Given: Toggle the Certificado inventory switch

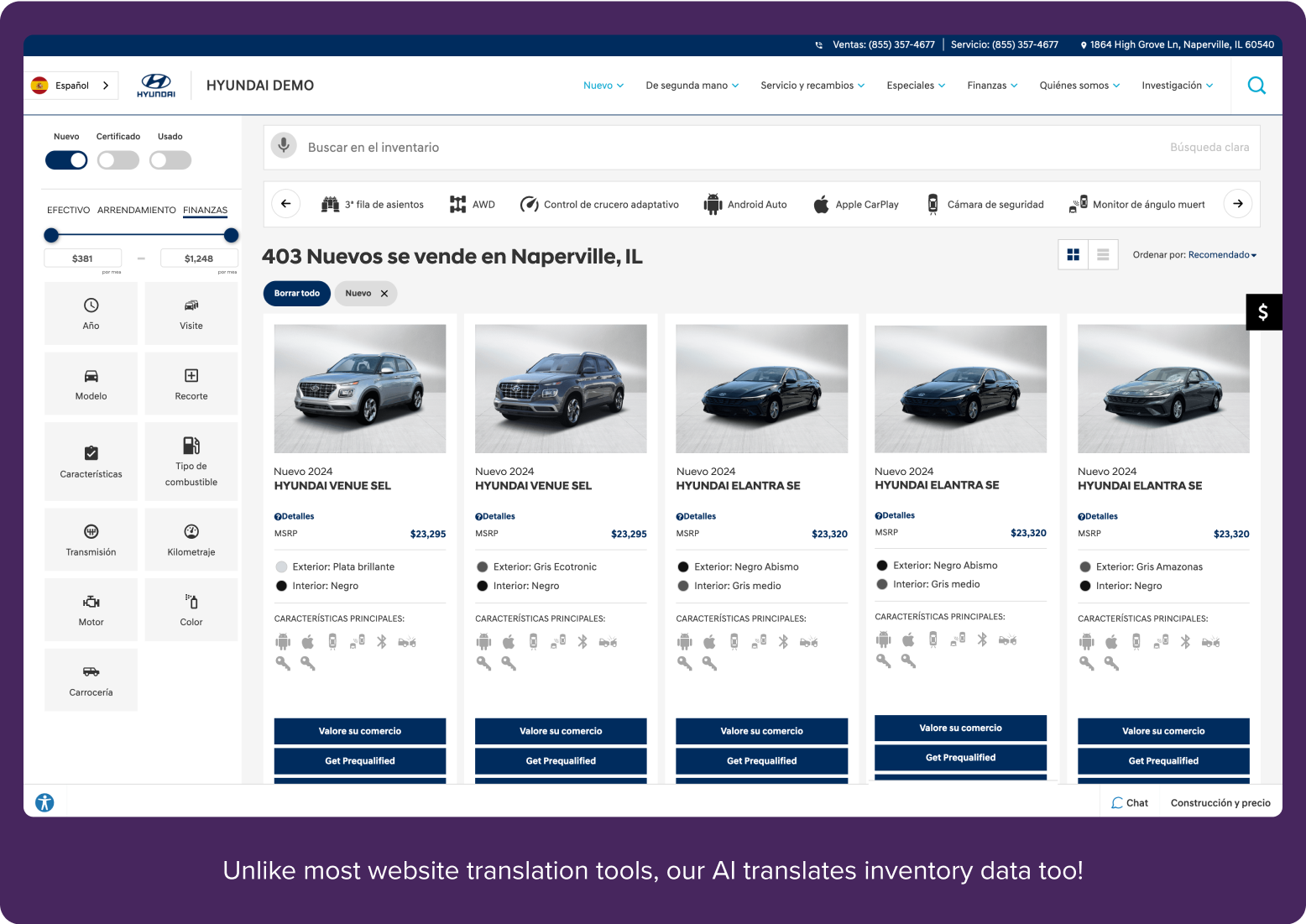Looking at the screenshot, I should [118, 160].
